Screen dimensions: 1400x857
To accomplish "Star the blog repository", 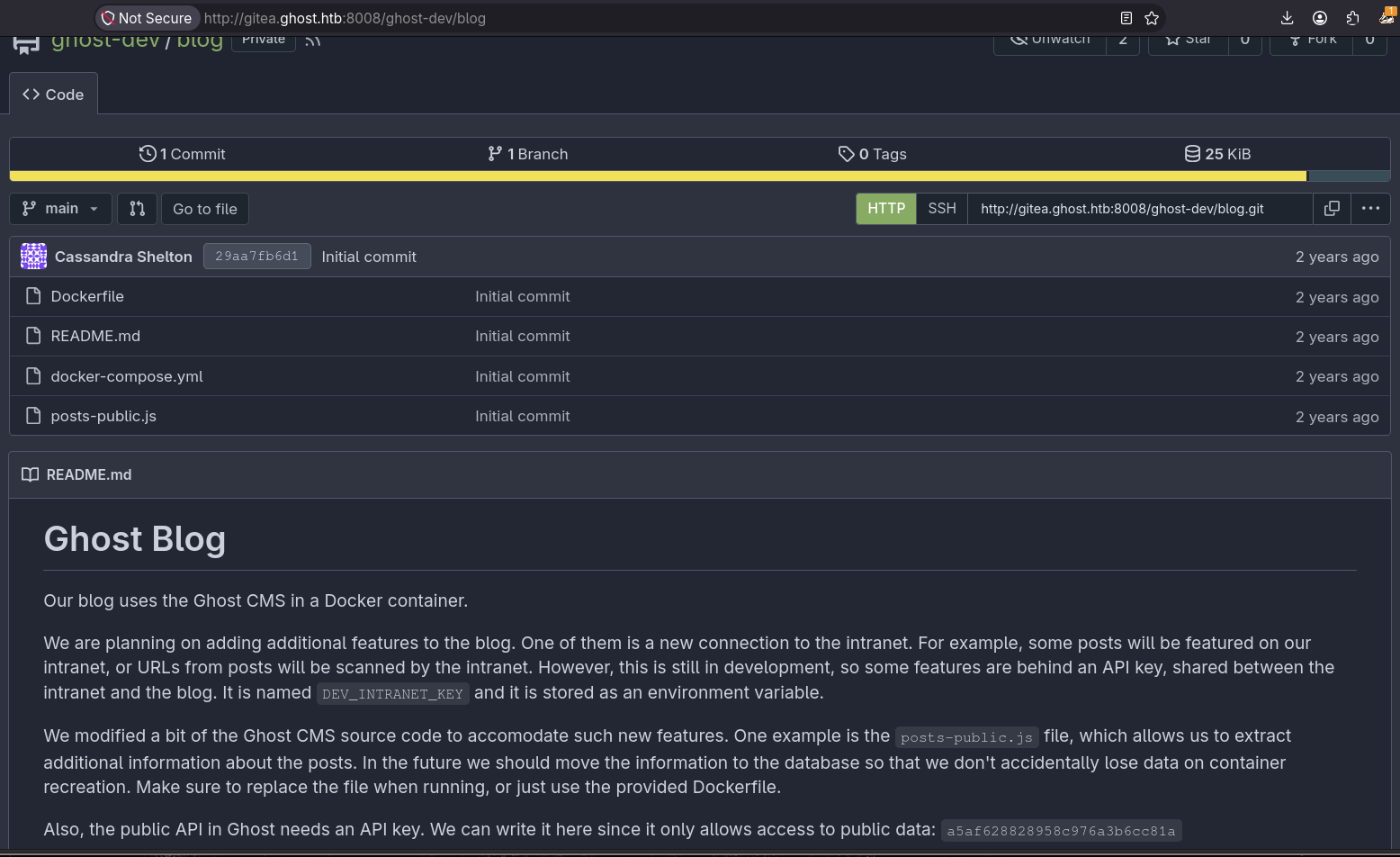I will 1189,40.
